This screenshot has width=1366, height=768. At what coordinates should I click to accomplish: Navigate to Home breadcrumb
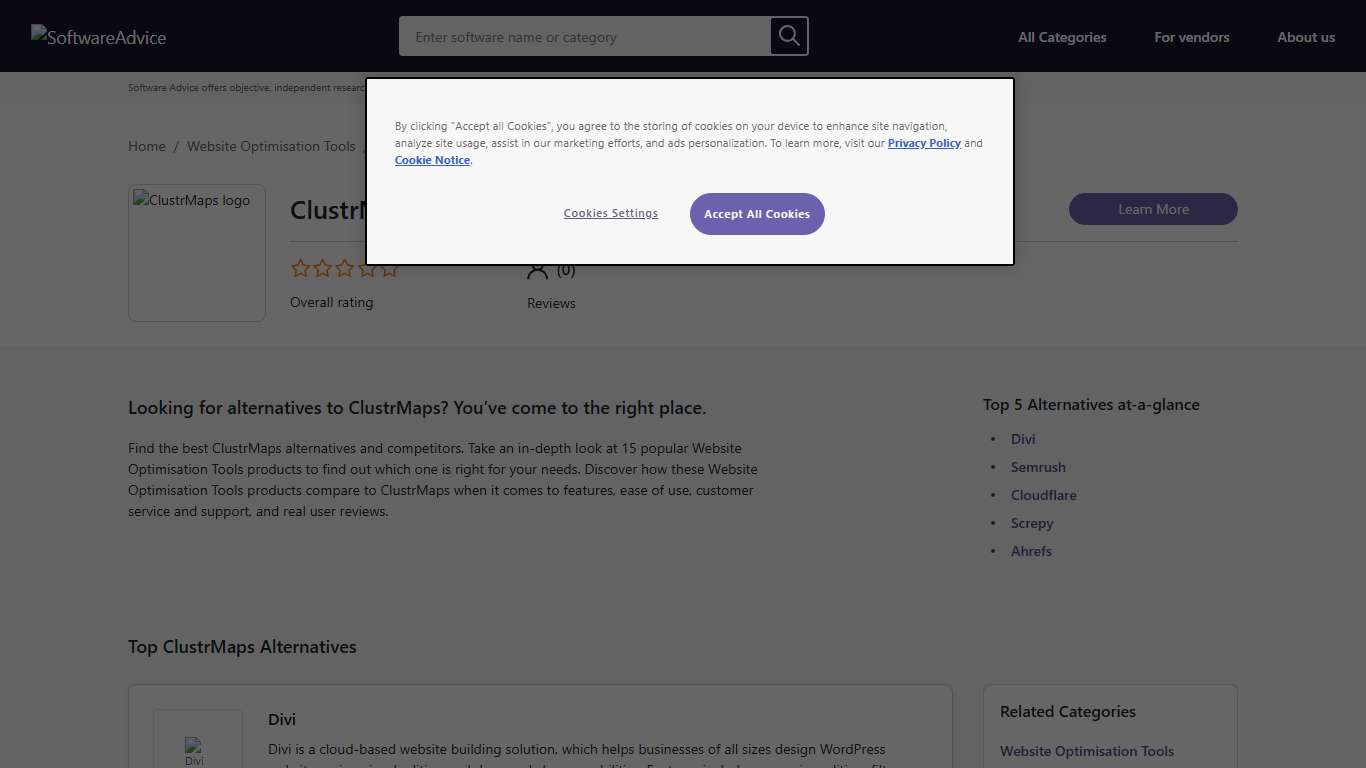coord(147,146)
